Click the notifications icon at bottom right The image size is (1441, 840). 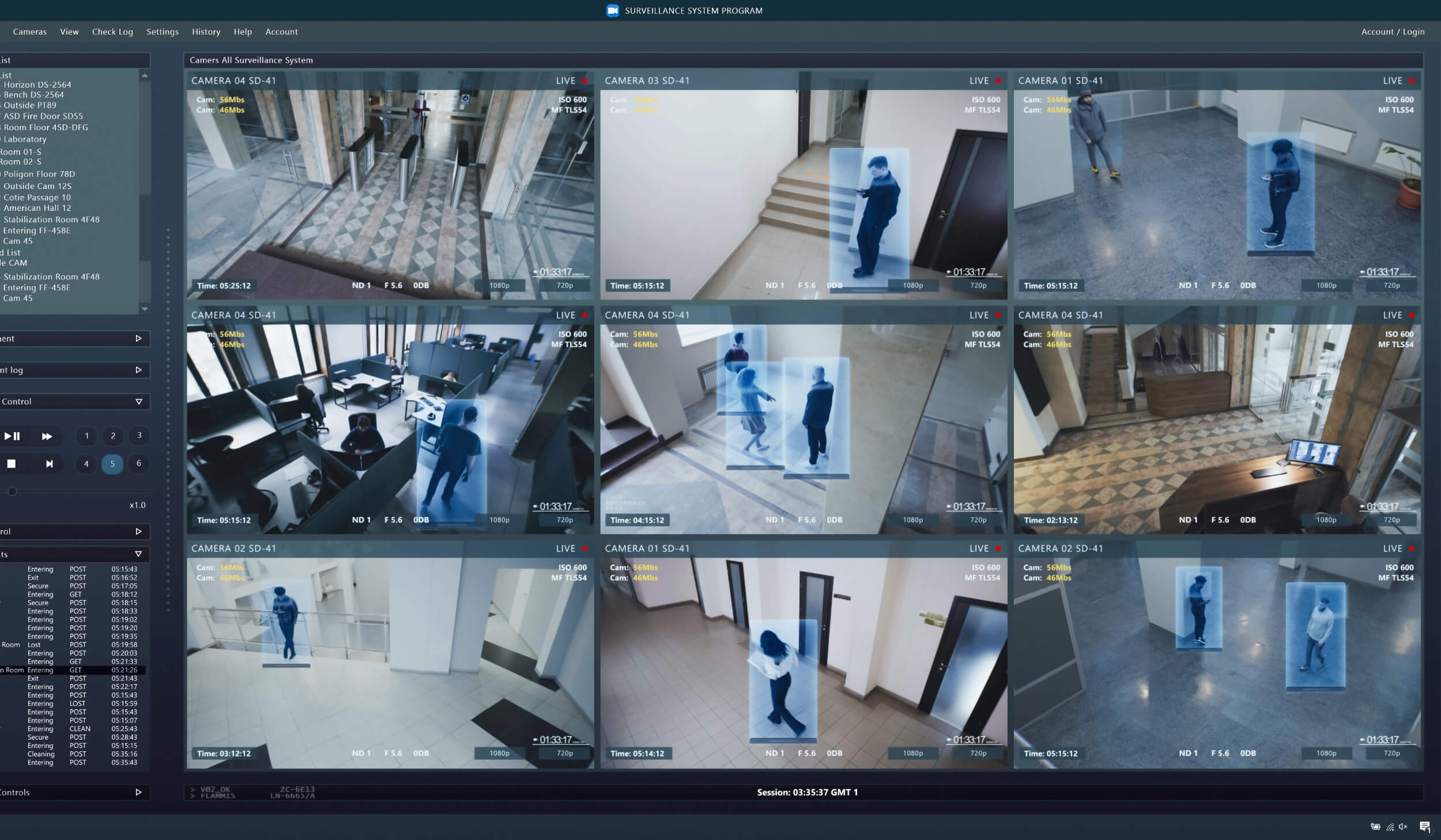pyautogui.click(x=1426, y=826)
